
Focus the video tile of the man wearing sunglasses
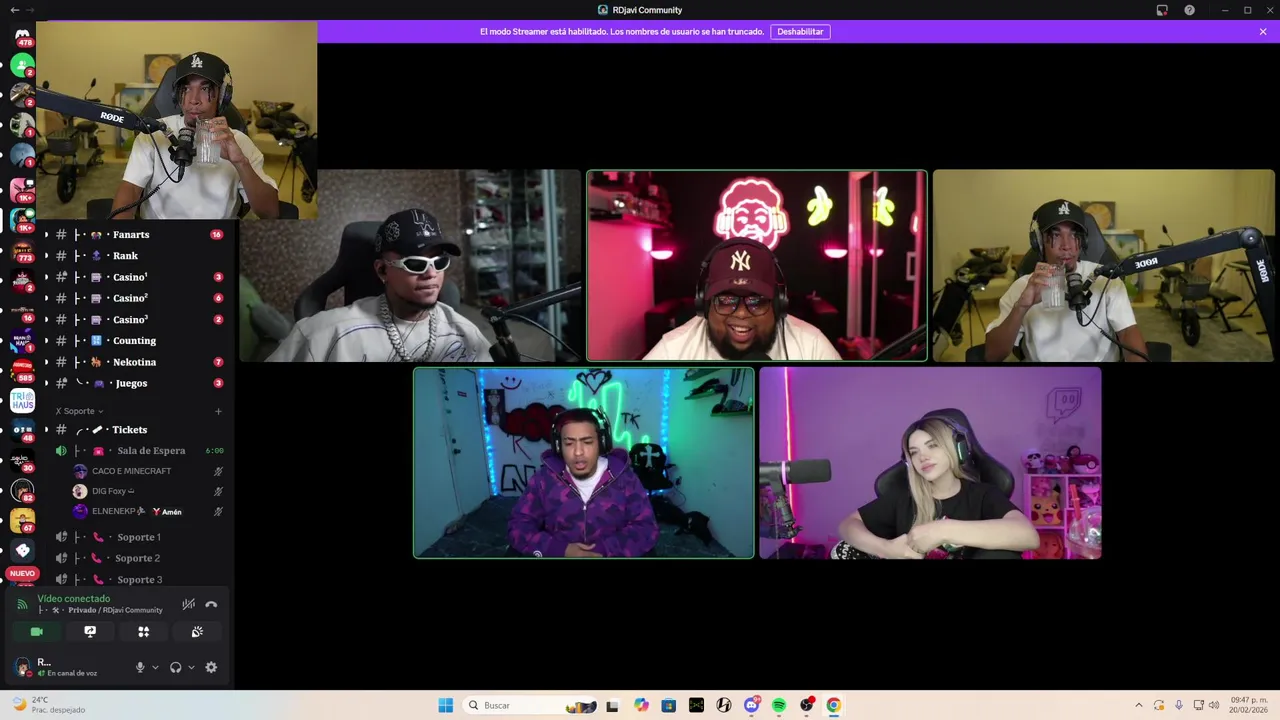[409, 265]
